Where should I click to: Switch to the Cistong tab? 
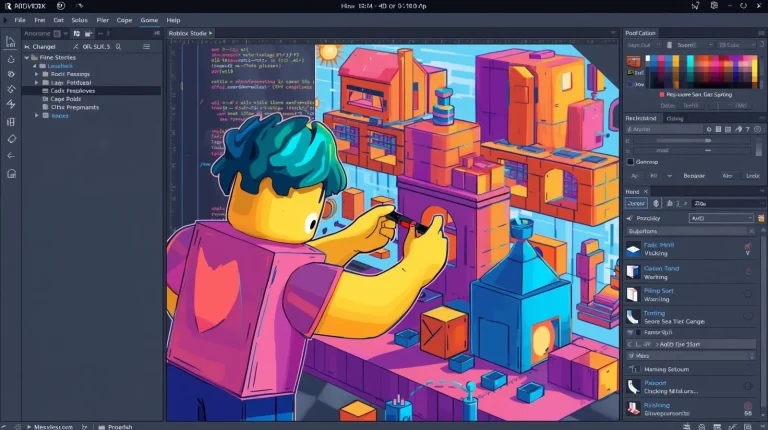[x=674, y=119]
